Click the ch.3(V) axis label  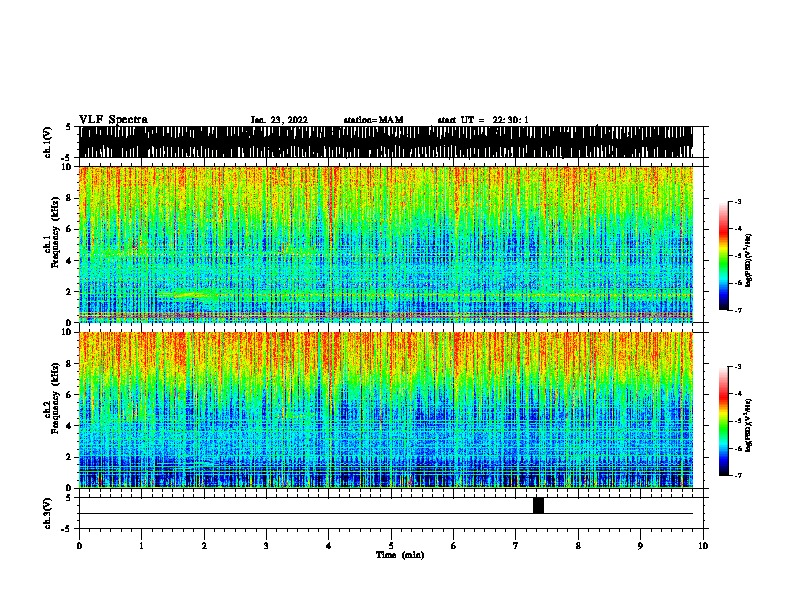point(48,513)
